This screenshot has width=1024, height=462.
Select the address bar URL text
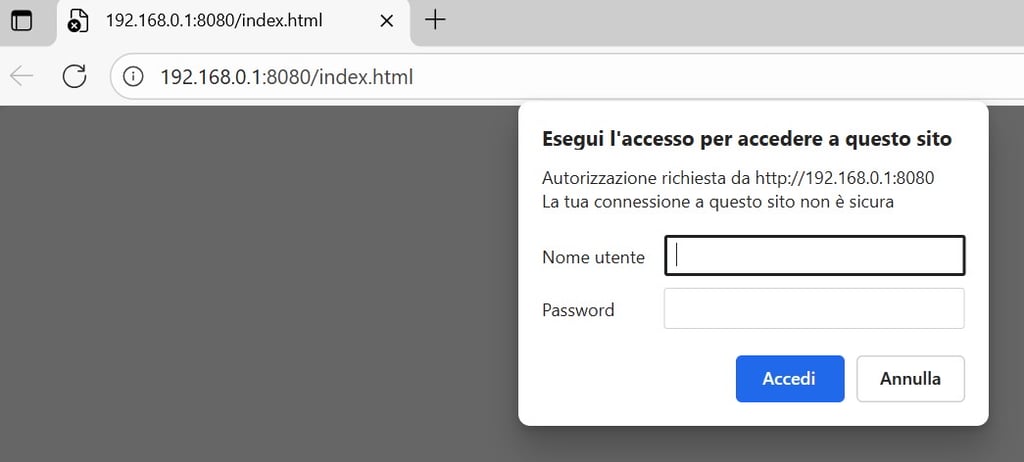click(x=287, y=77)
